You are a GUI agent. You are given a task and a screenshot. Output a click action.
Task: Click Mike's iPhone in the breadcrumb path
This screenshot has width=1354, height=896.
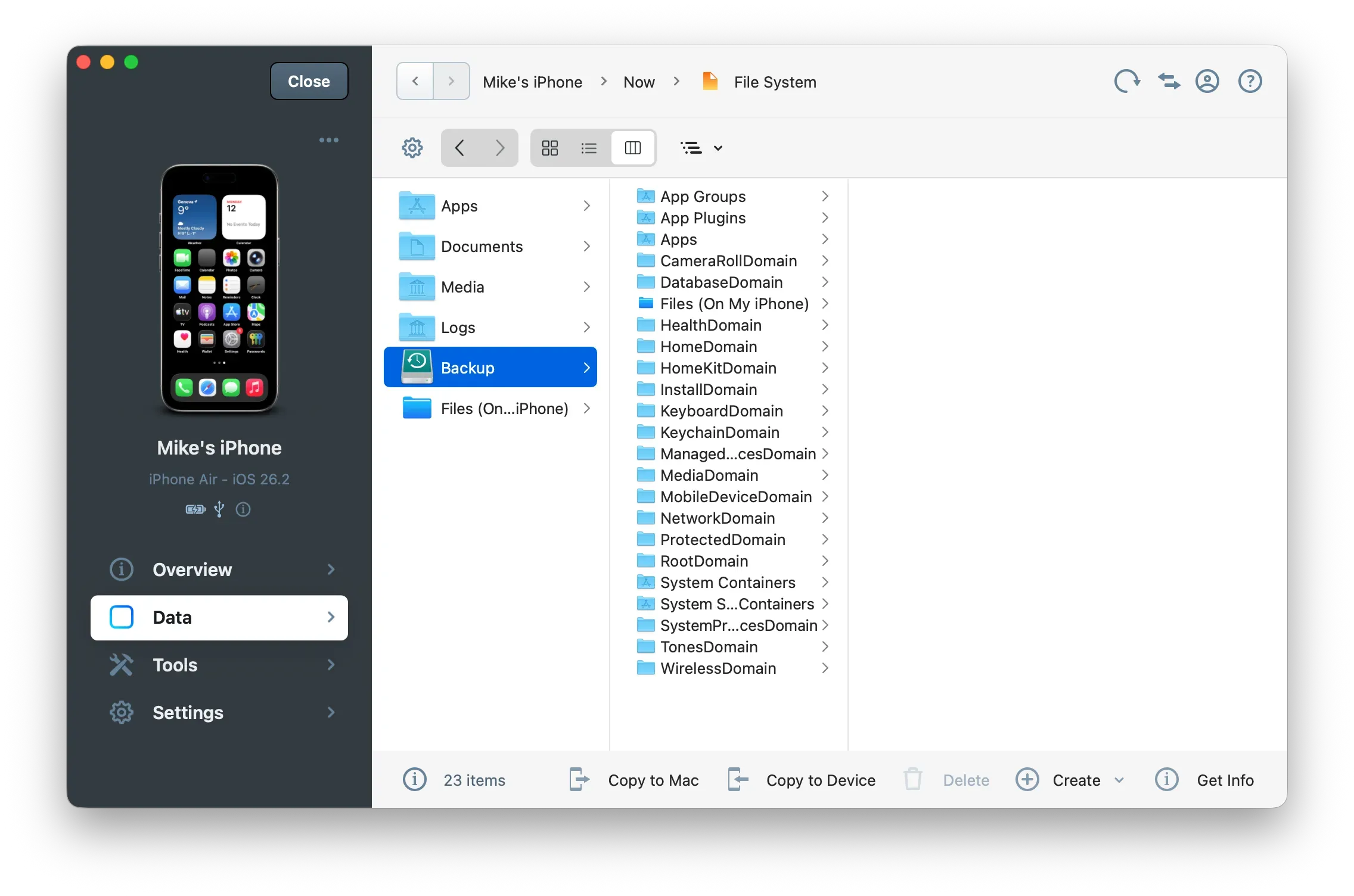(x=532, y=81)
